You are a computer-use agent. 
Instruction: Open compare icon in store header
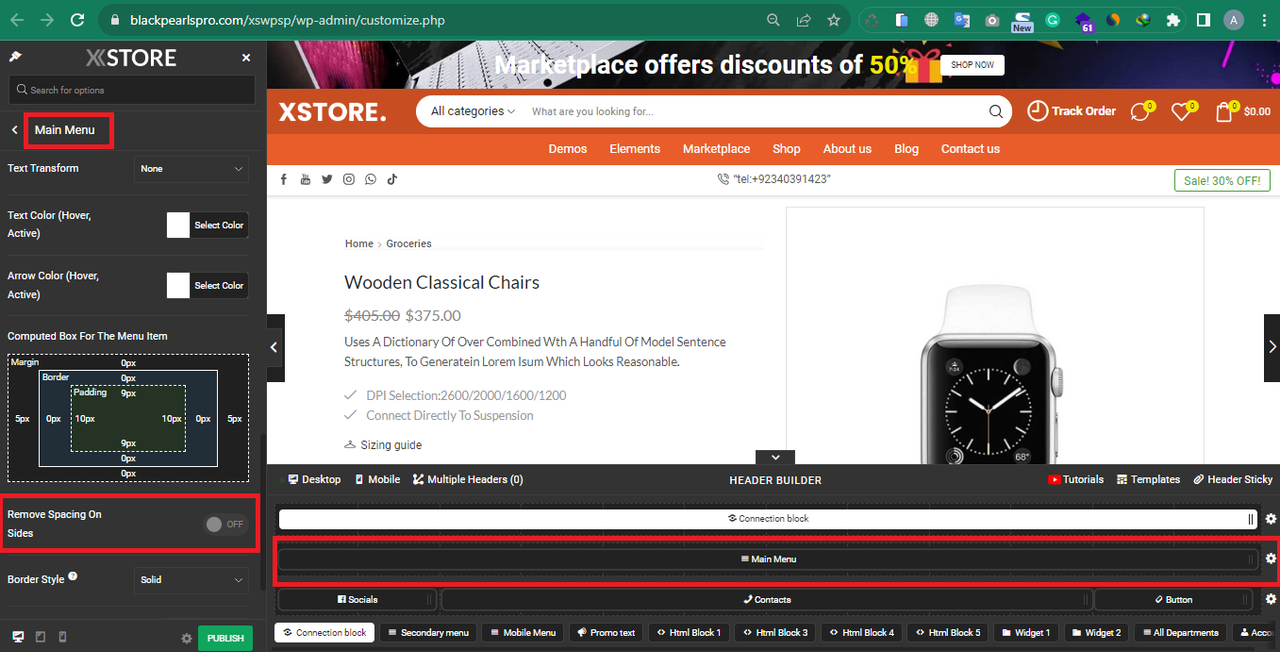pos(1140,112)
